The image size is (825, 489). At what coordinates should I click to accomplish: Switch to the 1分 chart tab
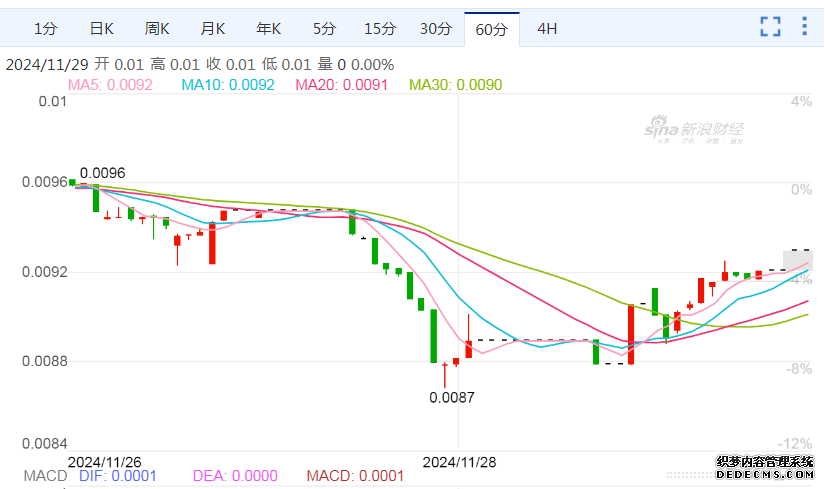[45, 28]
